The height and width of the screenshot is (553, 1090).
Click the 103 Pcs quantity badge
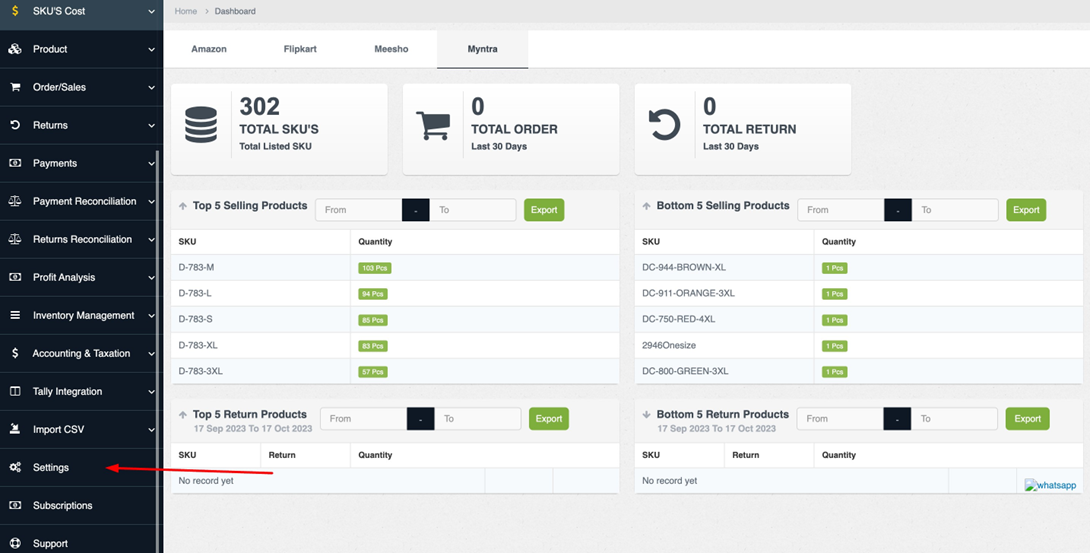coord(373,267)
